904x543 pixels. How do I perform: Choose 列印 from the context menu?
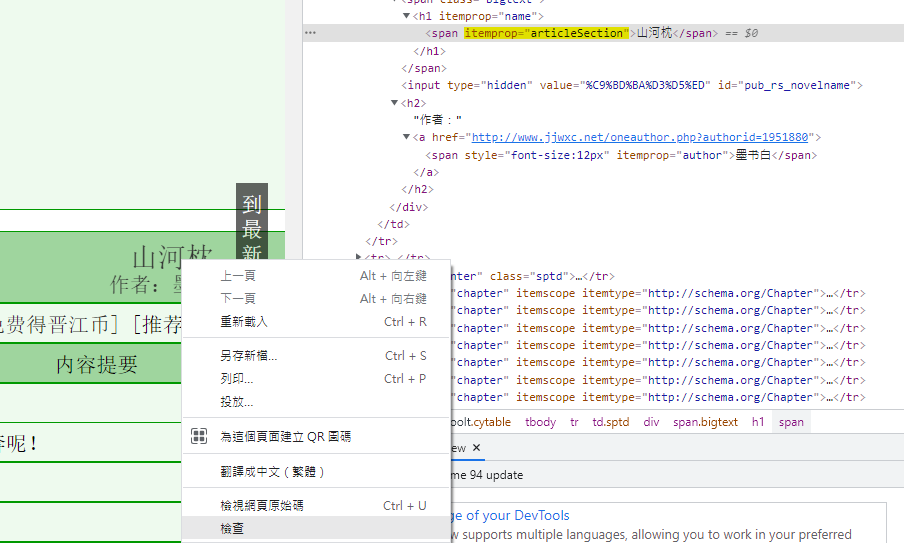pyautogui.click(x=316, y=379)
